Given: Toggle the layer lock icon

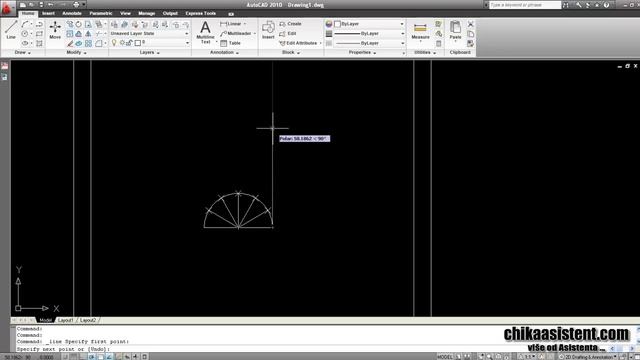Looking at the screenshot, I should pos(129,43).
